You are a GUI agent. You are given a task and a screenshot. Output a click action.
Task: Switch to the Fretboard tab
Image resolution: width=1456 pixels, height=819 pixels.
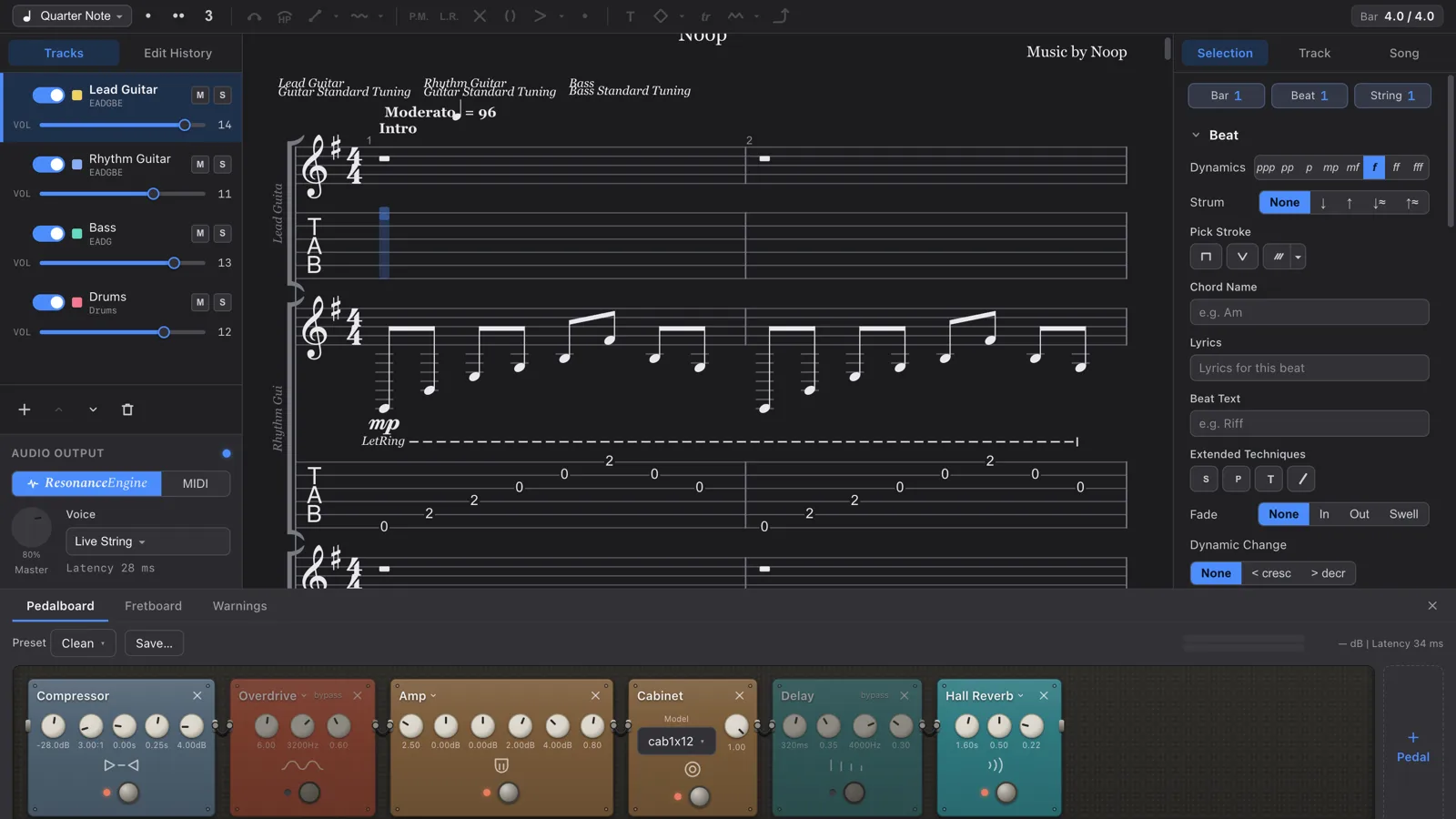coord(153,606)
